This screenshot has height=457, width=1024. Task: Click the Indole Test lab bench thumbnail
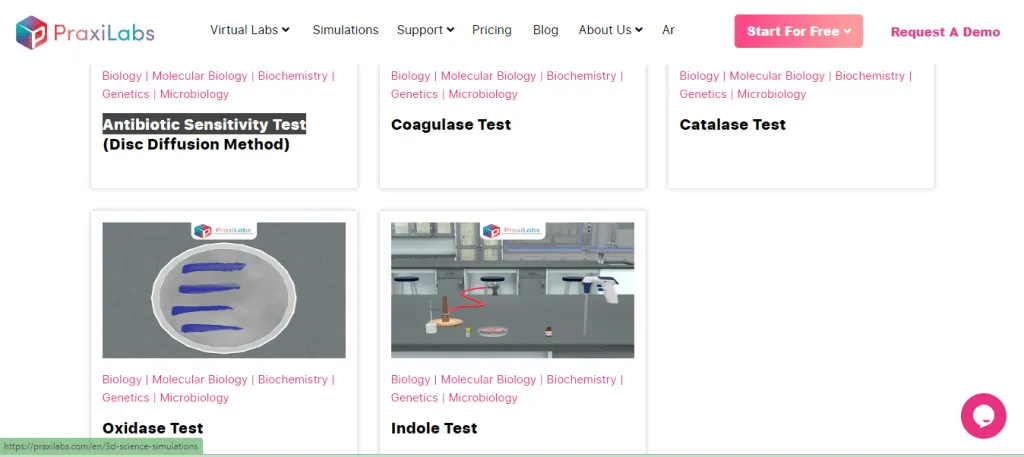tap(513, 290)
